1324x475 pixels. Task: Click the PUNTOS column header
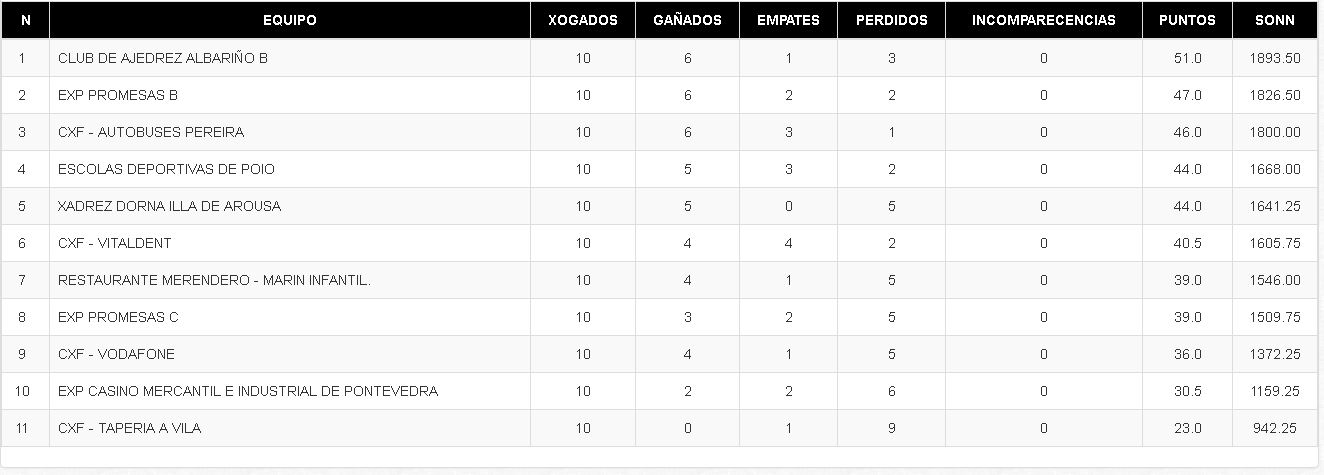(x=1187, y=20)
